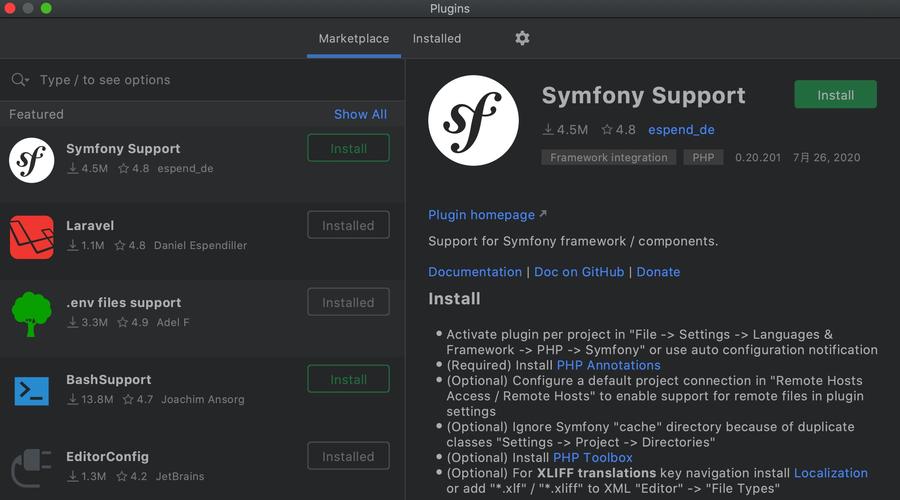Viewport: 900px width, 500px height.
Task: Click the Installed button for EditorConfig
Action: click(x=348, y=456)
